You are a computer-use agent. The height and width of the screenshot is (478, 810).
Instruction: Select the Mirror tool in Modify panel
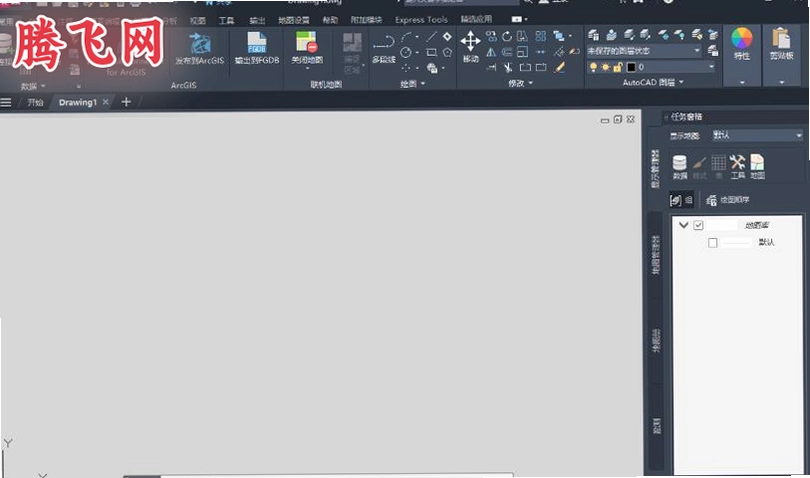click(x=491, y=52)
